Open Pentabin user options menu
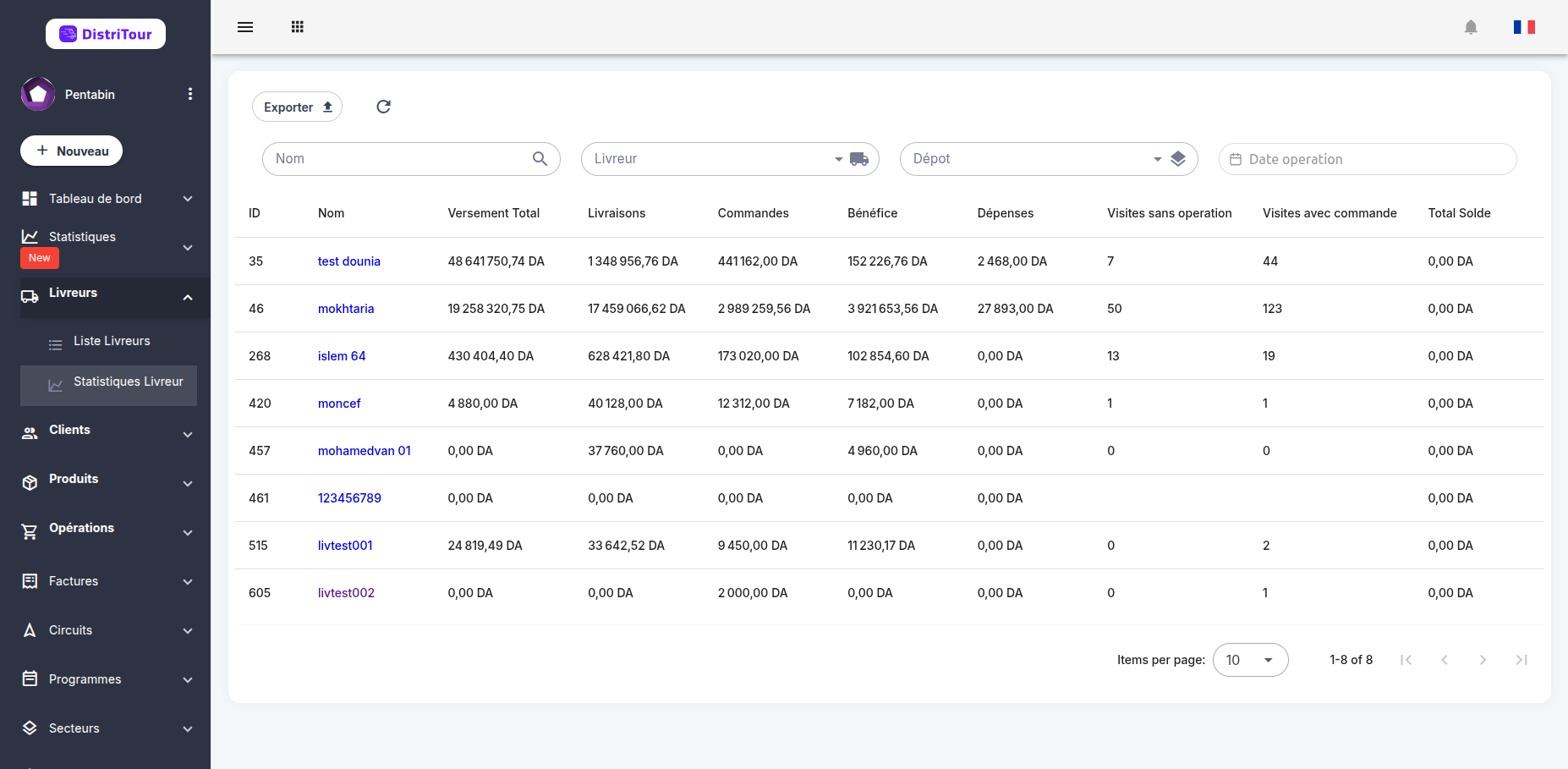Image resolution: width=1568 pixels, height=769 pixels. click(x=190, y=94)
